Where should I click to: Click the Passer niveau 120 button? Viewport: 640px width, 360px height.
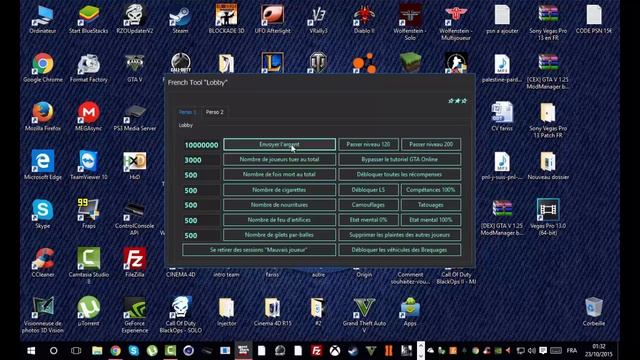(x=368, y=144)
